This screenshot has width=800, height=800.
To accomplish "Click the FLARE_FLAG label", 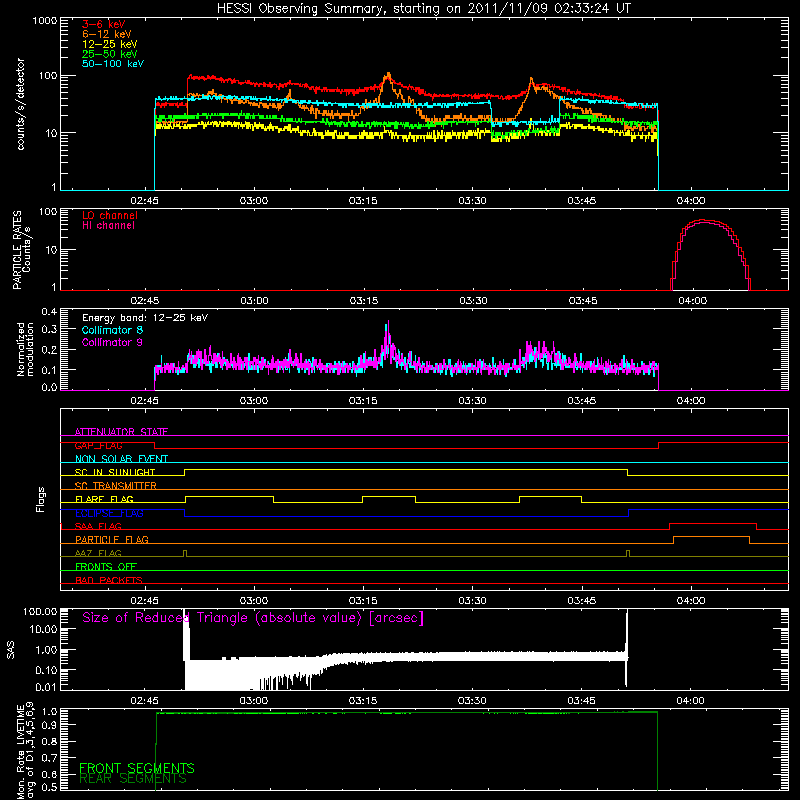I will point(104,499).
